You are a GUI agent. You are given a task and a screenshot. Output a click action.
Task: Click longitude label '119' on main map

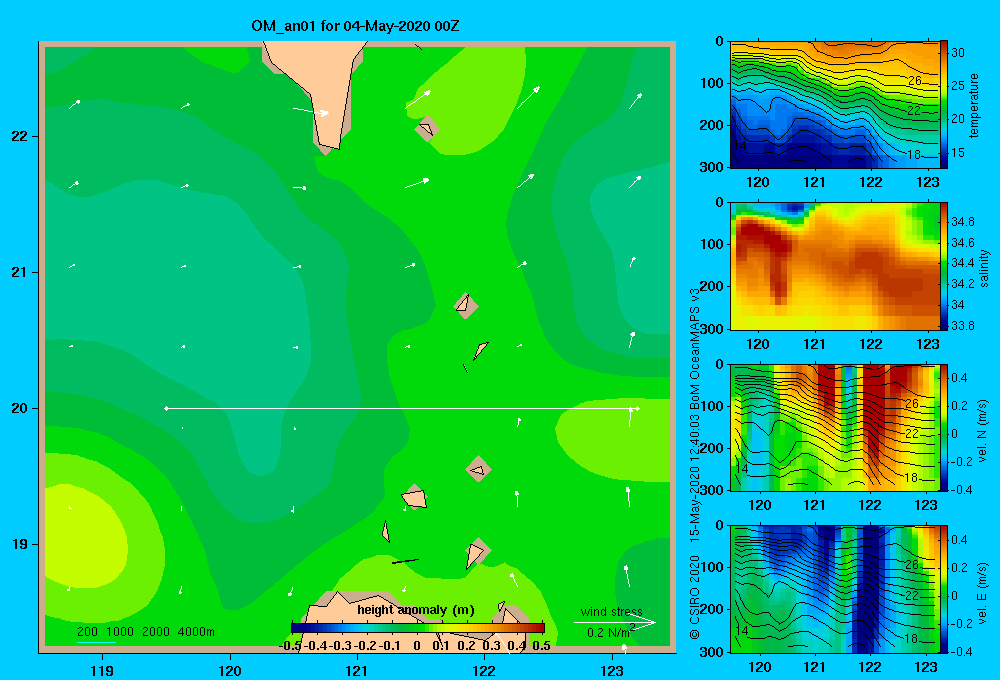pyautogui.click(x=102, y=670)
